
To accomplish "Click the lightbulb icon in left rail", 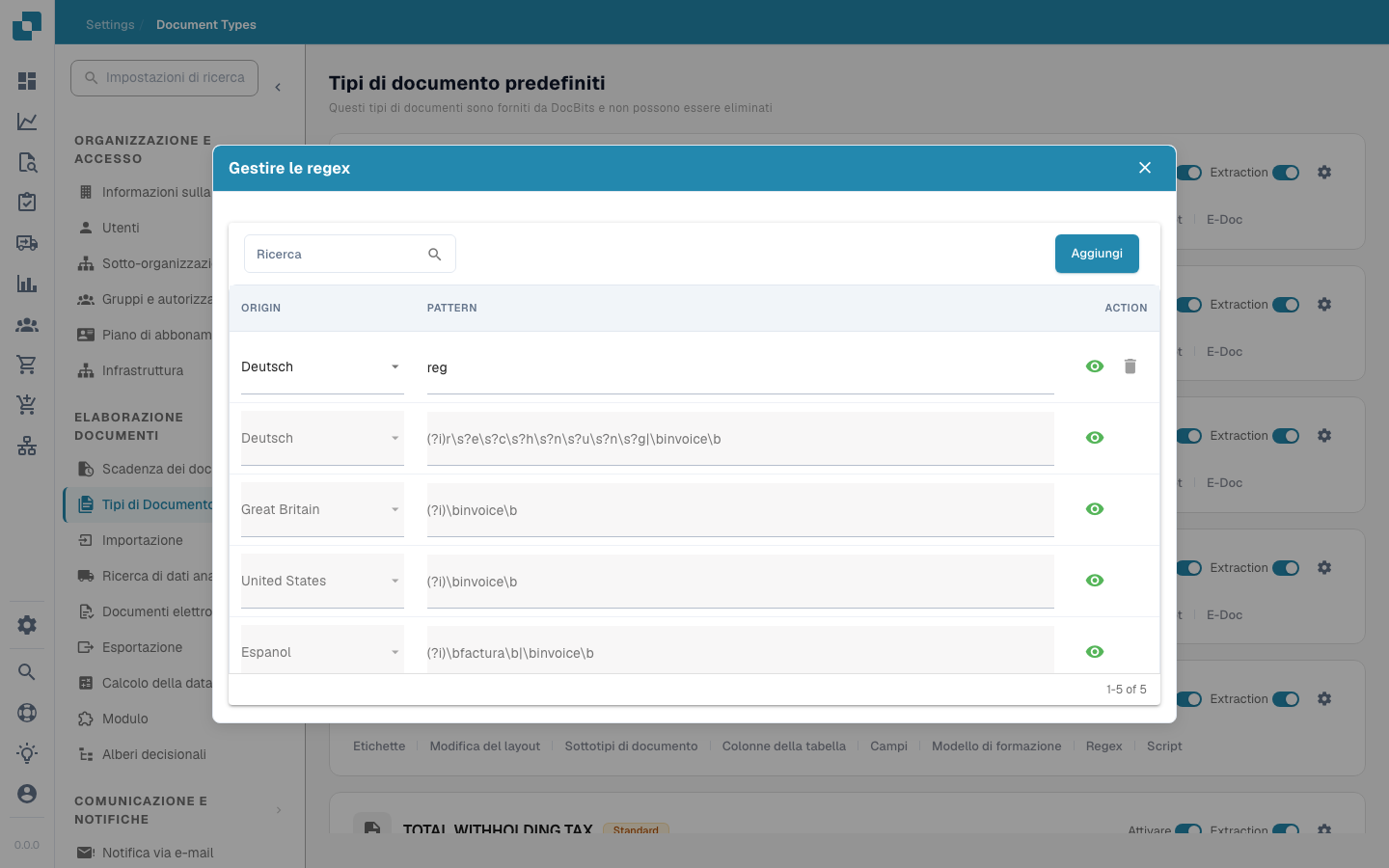I will [x=27, y=753].
